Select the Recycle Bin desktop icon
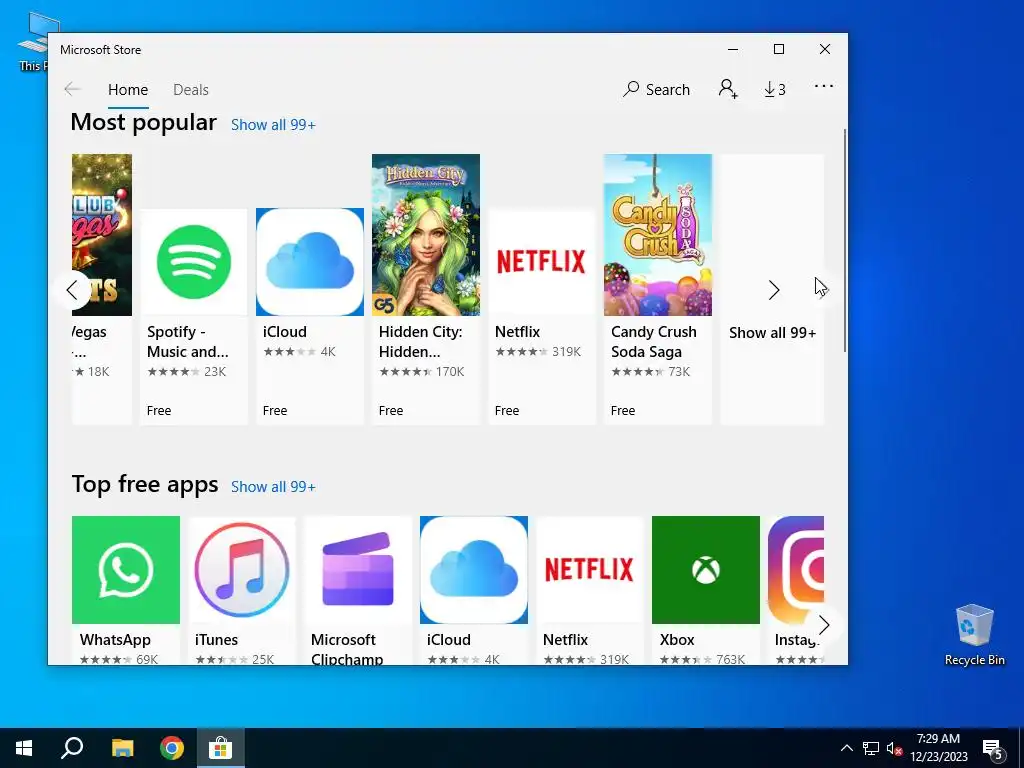1024x768 pixels. point(974,635)
